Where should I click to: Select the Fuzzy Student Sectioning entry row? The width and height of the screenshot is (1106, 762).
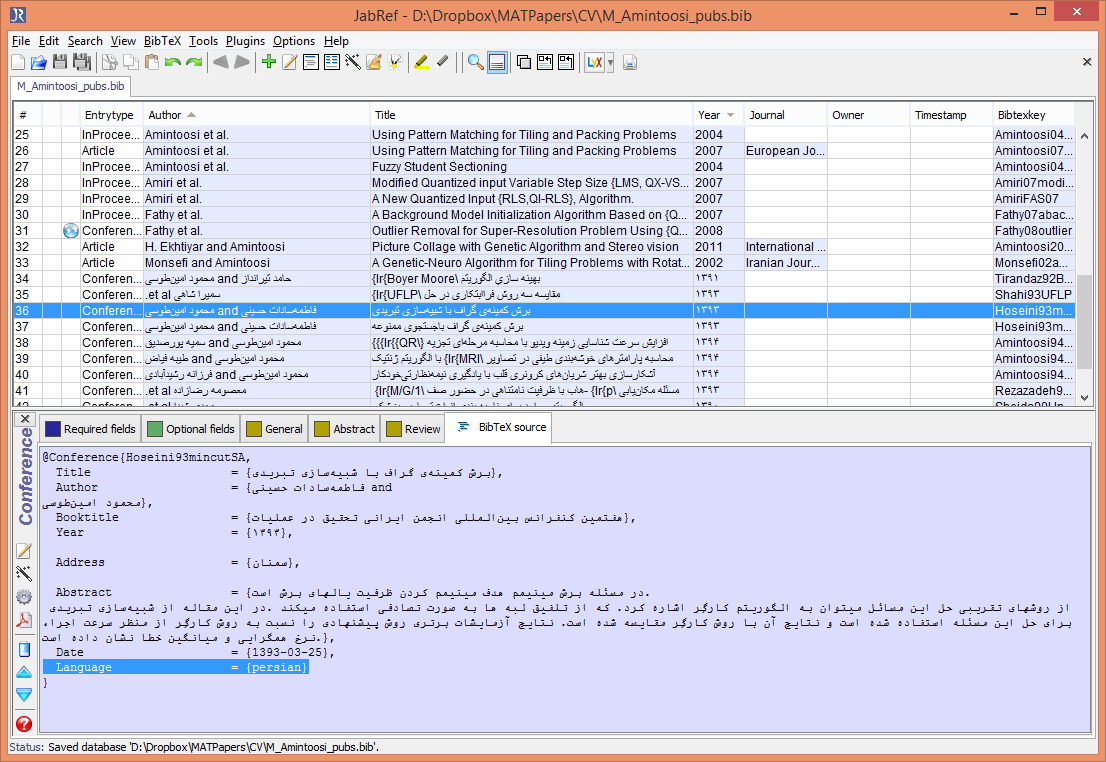[x=544, y=167]
